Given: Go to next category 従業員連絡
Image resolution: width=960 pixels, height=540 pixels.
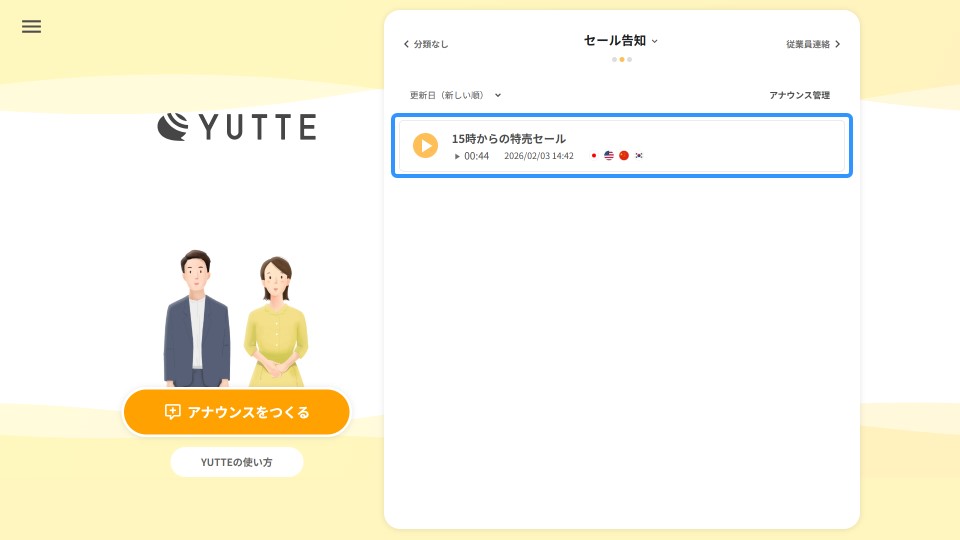Looking at the screenshot, I should tap(812, 44).
